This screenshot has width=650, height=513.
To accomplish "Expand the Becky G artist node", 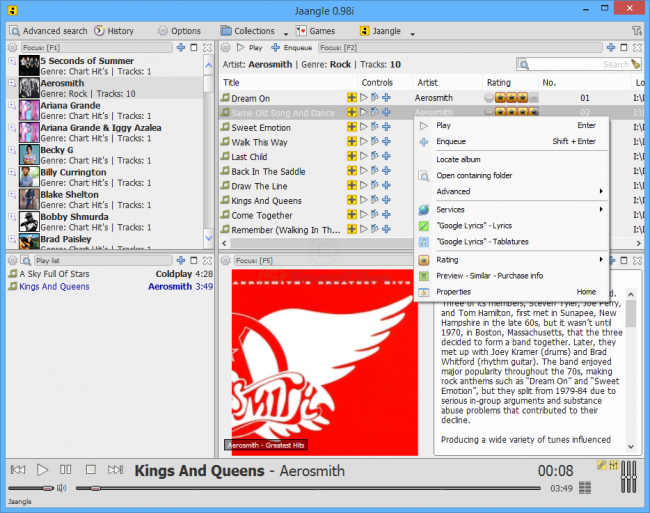I will point(12,150).
